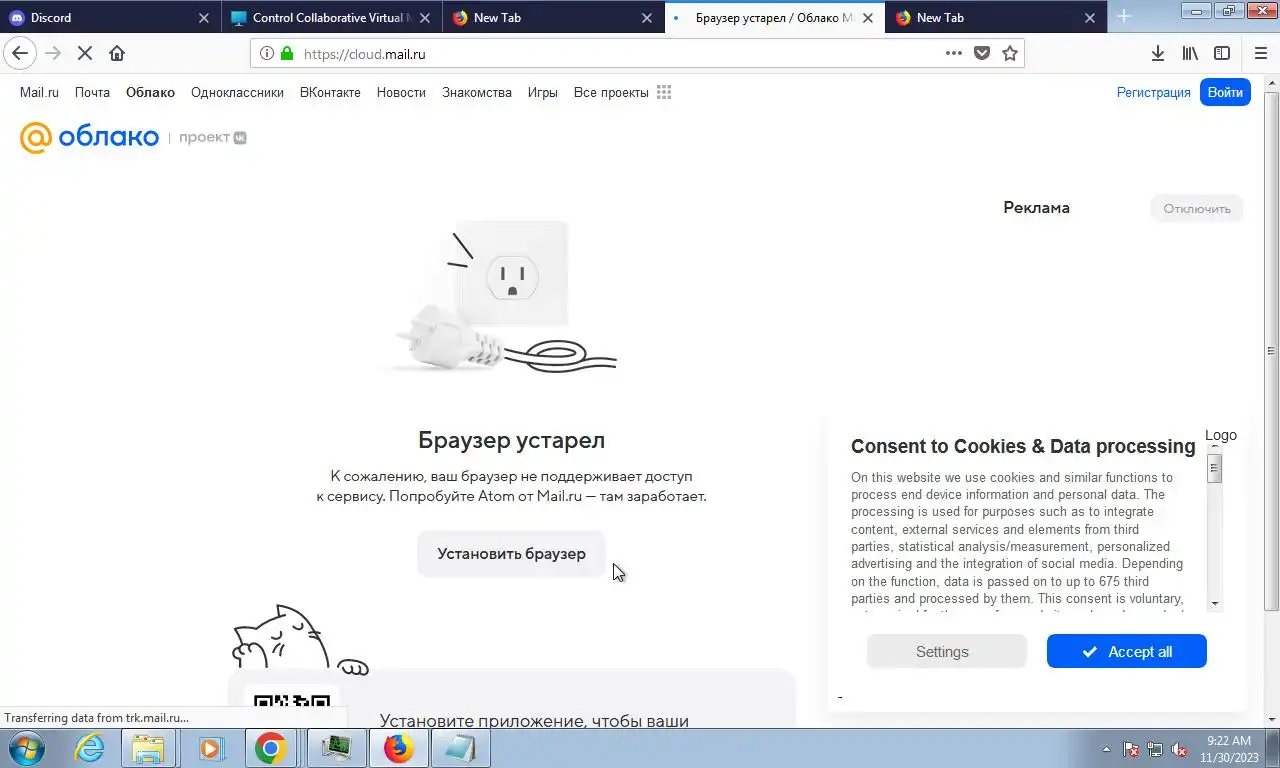
Task: Close the Discord tab
Action: point(204,18)
